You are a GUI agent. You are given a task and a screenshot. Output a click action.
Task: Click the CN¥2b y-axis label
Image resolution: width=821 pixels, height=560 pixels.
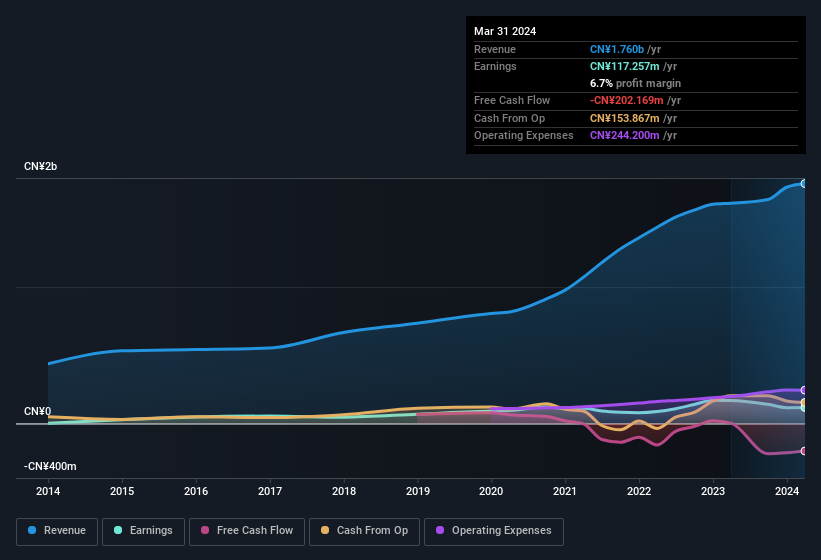pyautogui.click(x=40, y=166)
